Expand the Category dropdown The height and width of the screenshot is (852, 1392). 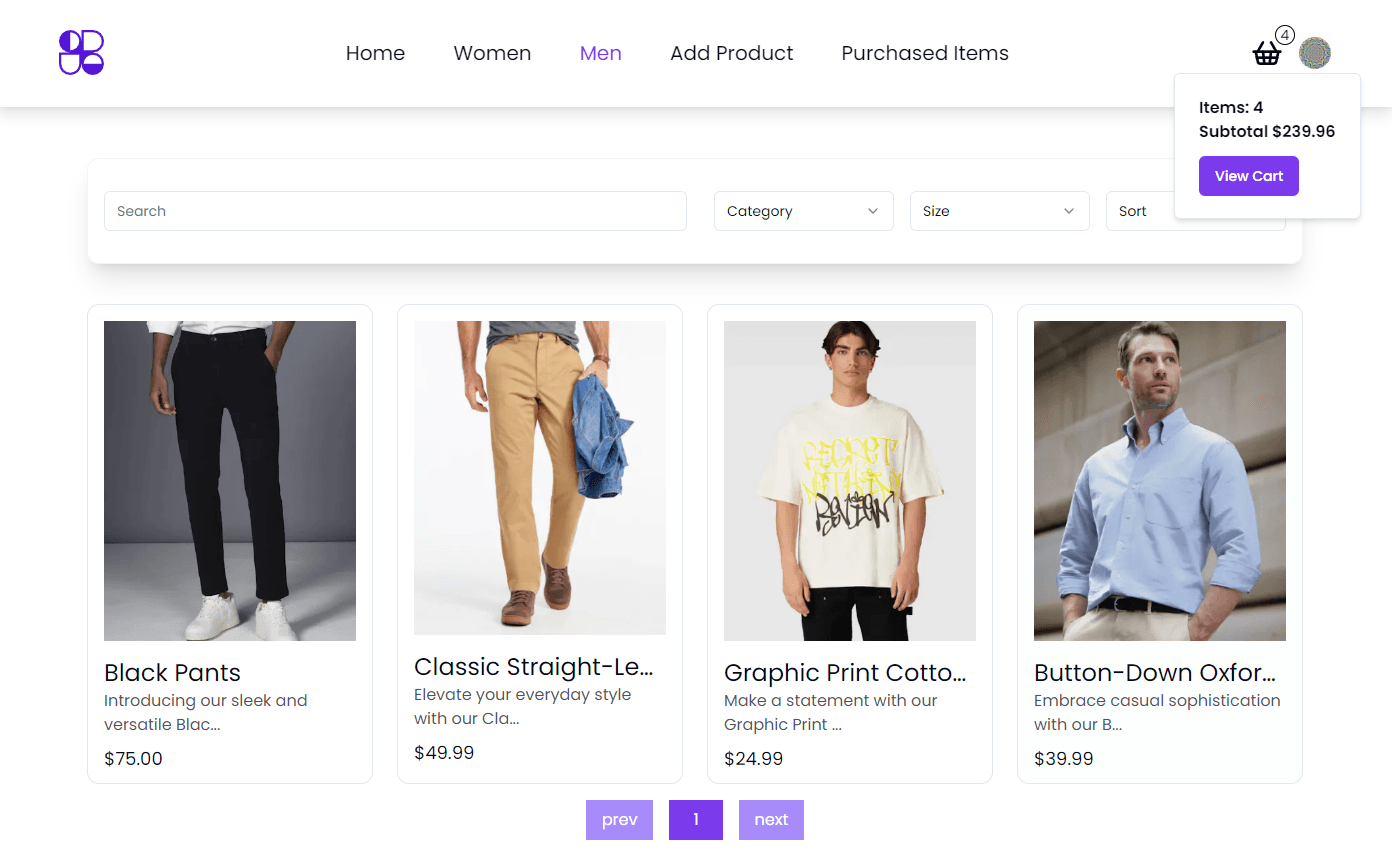pos(803,211)
